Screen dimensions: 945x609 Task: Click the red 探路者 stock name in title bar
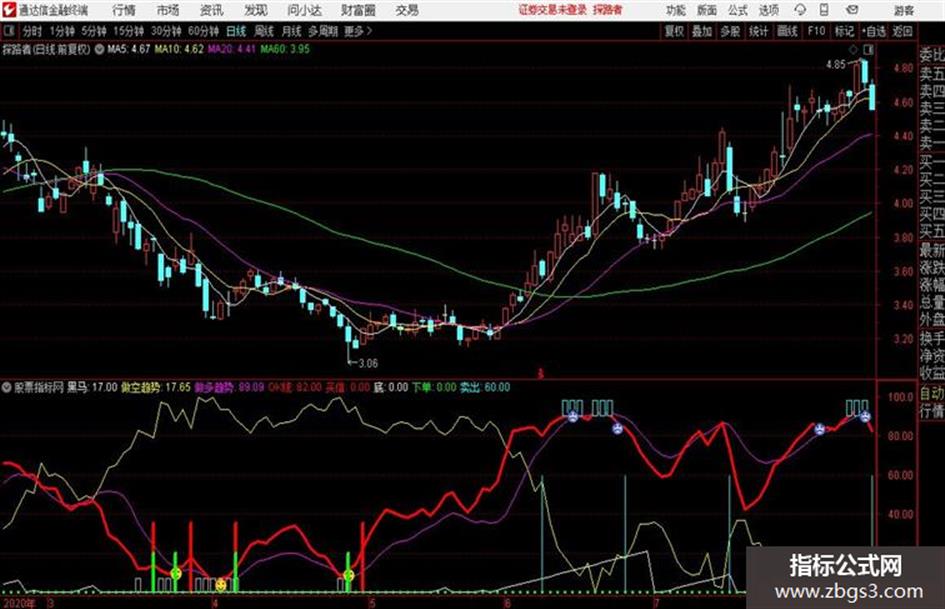(608, 10)
